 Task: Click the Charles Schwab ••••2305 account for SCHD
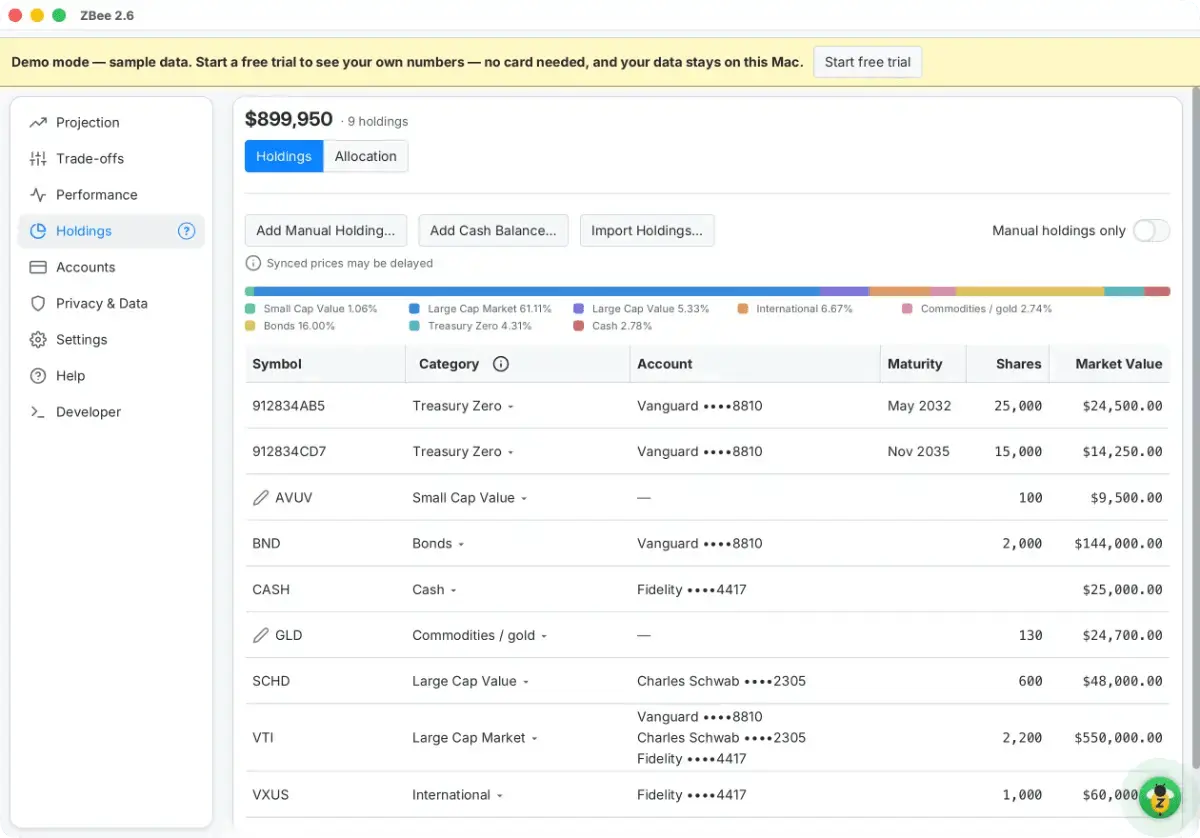click(x=721, y=681)
